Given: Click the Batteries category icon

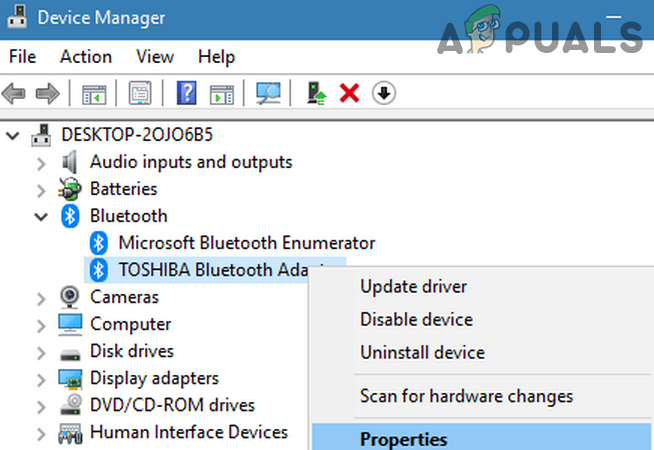Looking at the screenshot, I should 70,189.
